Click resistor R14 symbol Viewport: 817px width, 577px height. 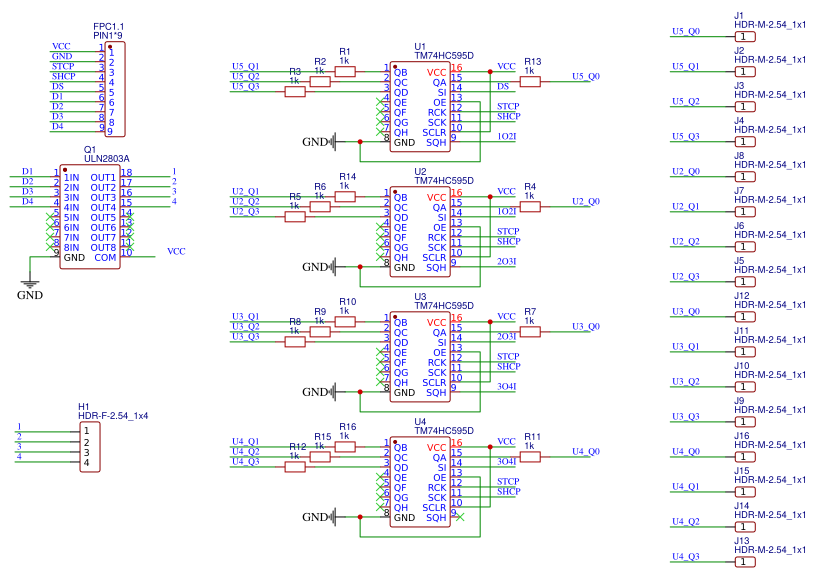click(x=345, y=197)
